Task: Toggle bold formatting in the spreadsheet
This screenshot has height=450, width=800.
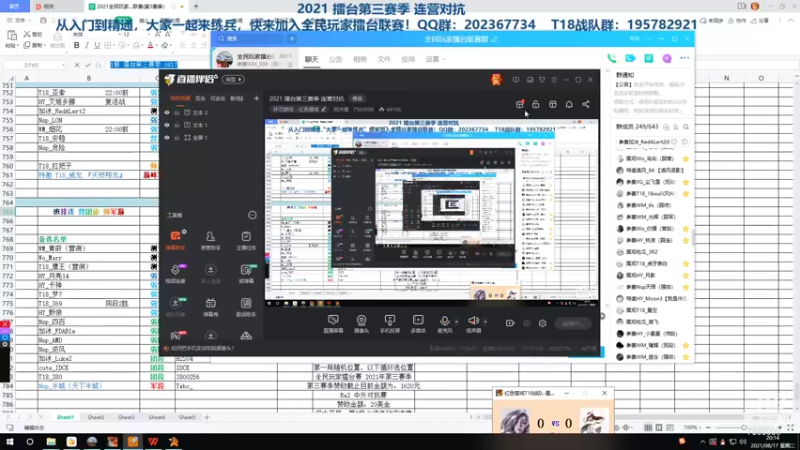Action: 77,45
